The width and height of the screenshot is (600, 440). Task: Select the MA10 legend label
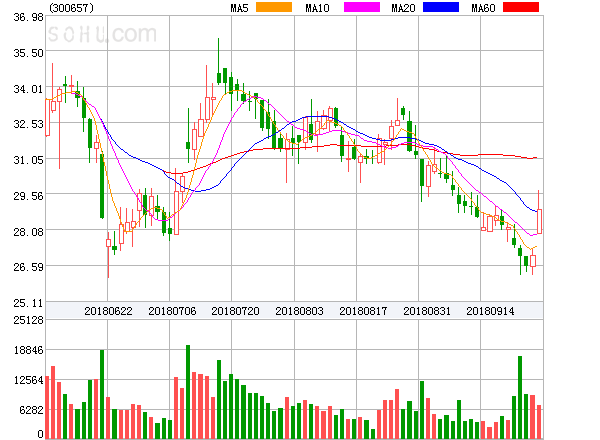tap(317, 8)
